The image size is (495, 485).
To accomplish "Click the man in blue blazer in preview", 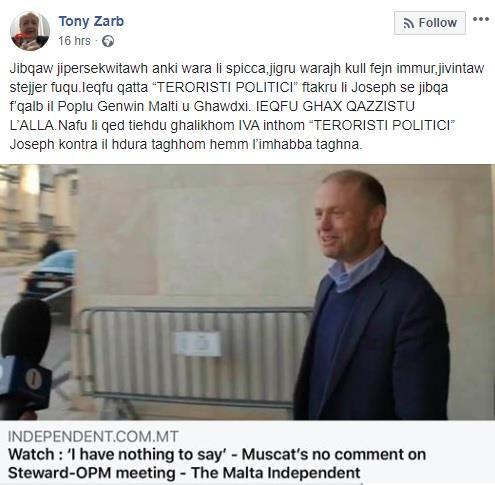I will (x=372, y=300).
